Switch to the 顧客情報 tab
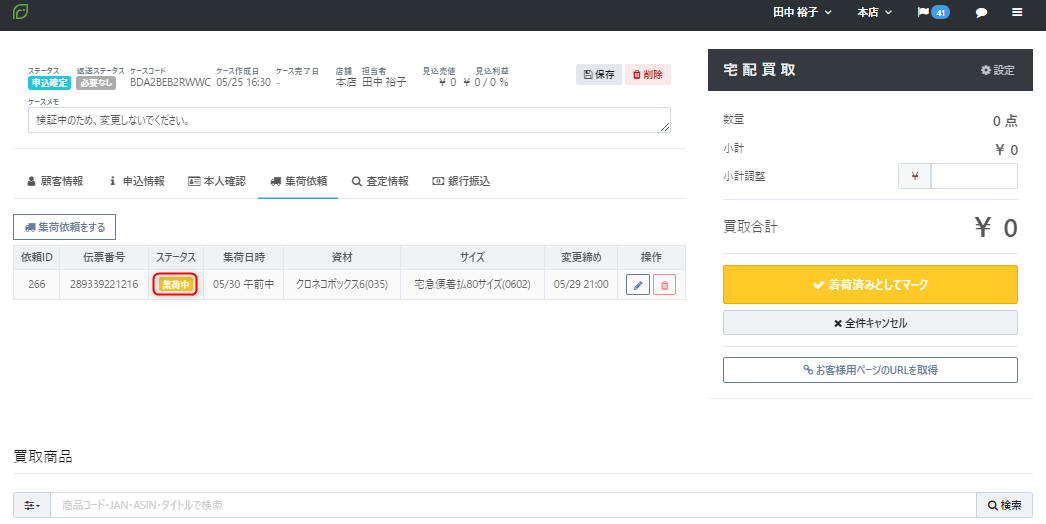The width and height of the screenshot is (1046, 524). pyautogui.click(x=55, y=181)
